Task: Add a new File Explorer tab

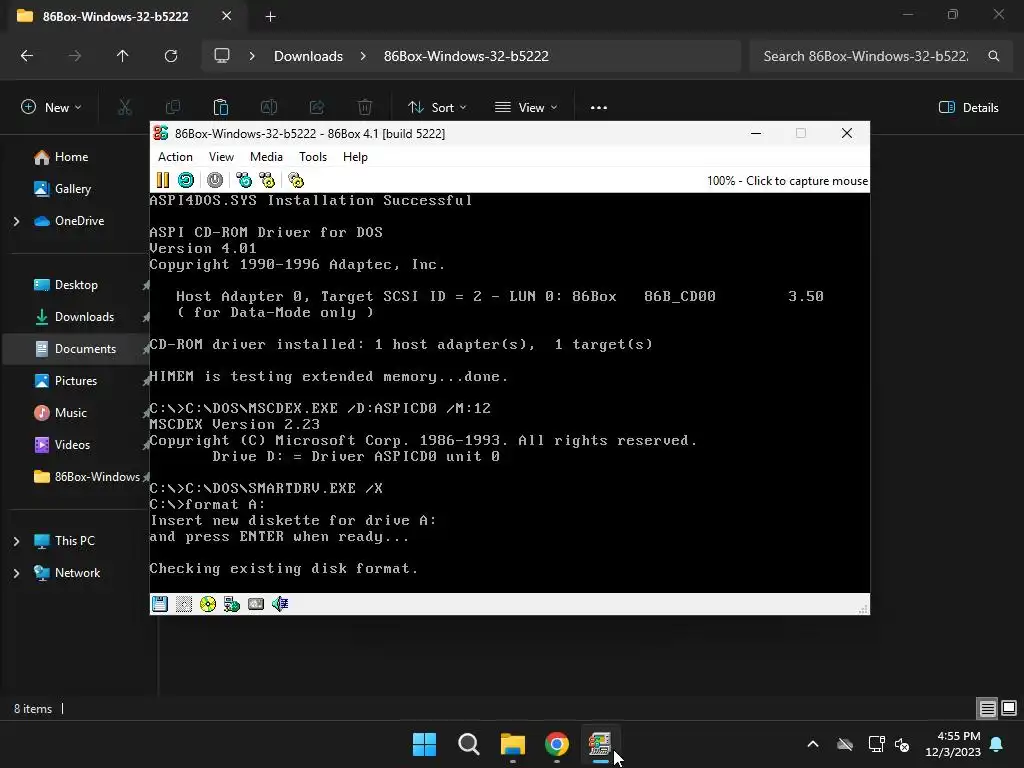Action: pyautogui.click(x=271, y=16)
